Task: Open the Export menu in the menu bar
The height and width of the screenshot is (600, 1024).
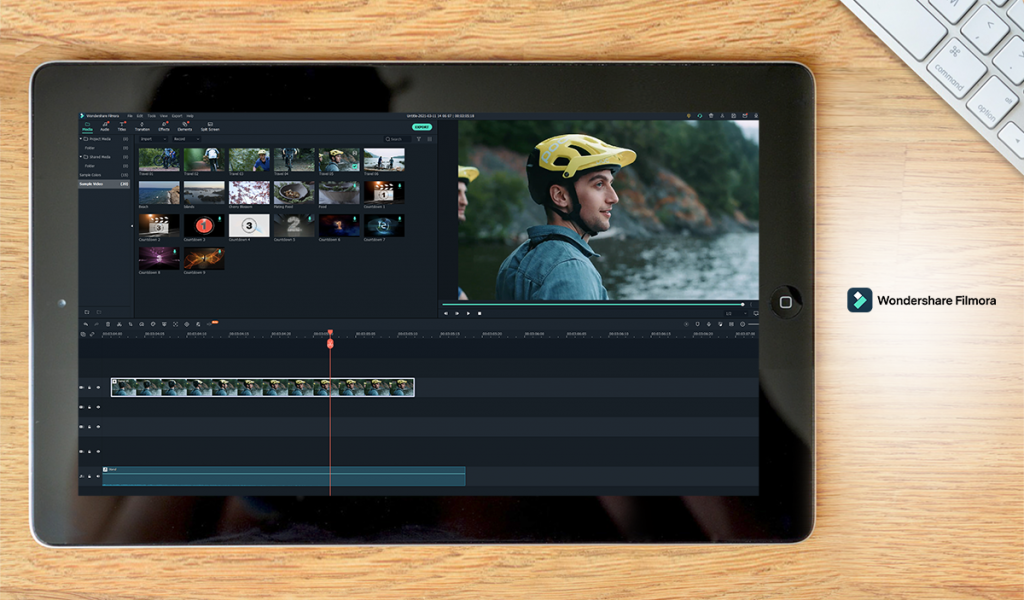Action: [x=176, y=116]
